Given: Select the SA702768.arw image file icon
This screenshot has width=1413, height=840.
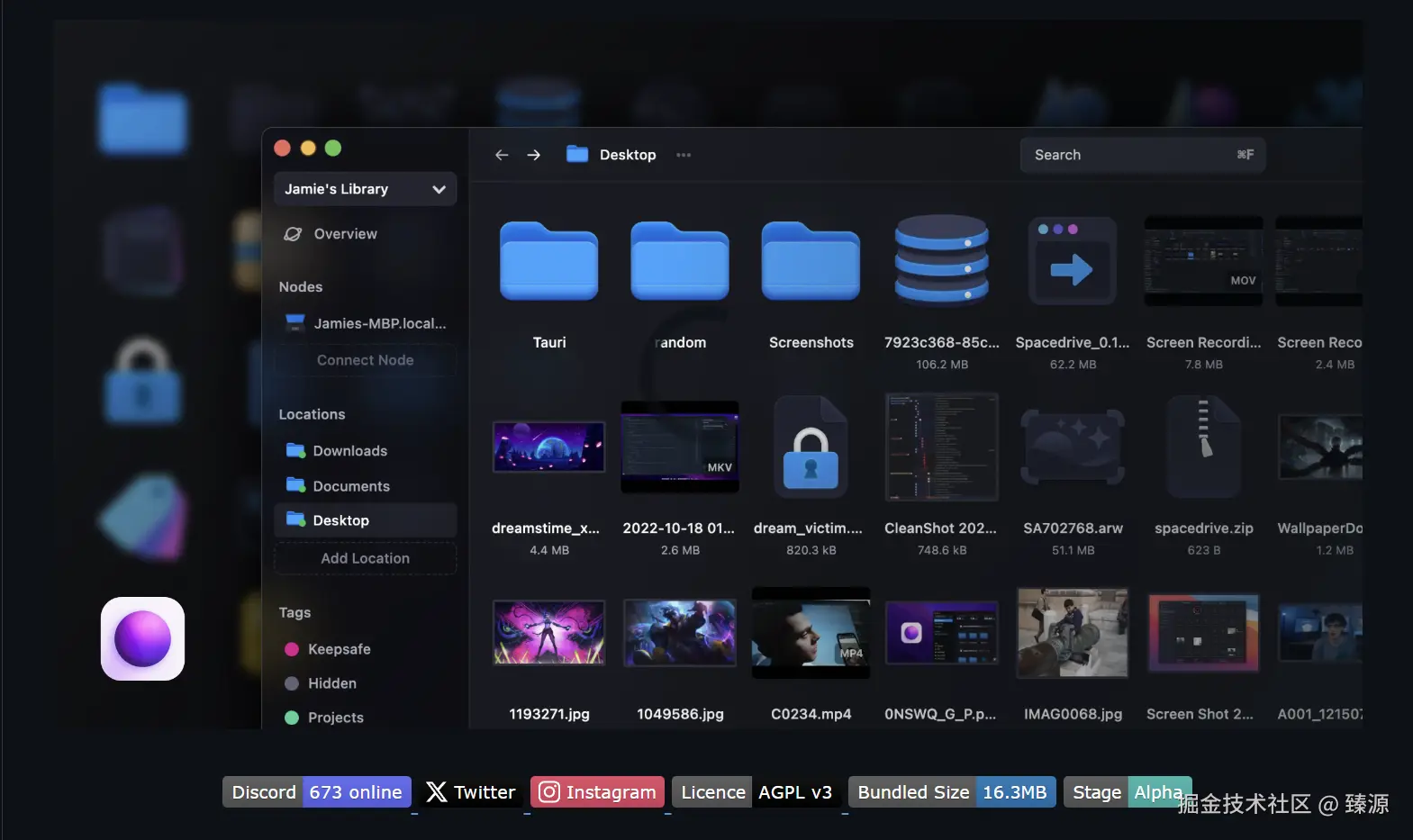Looking at the screenshot, I should pyautogui.click(x=1073, y=447).
